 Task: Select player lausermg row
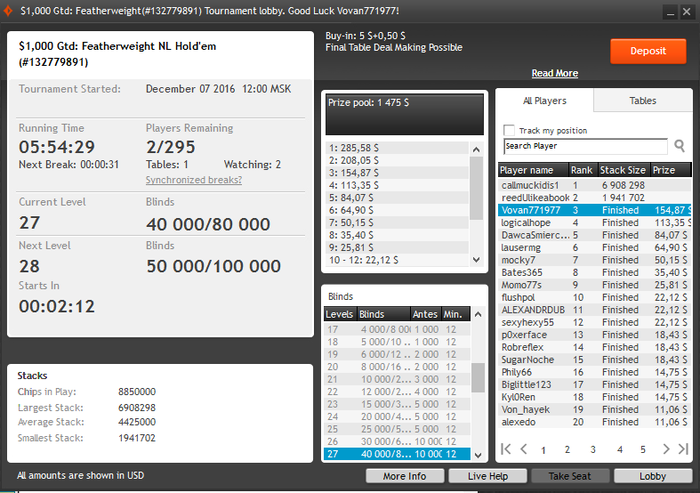click(x=595, y=247)
